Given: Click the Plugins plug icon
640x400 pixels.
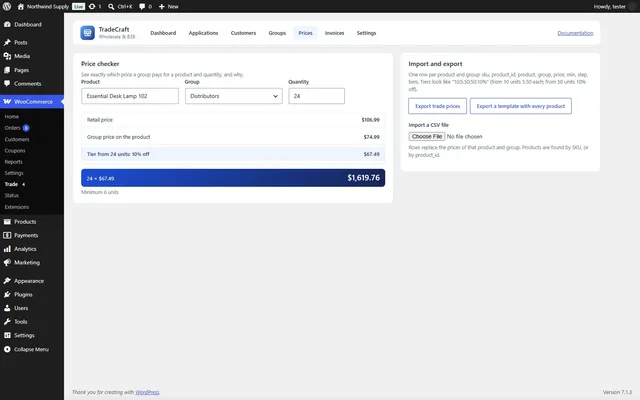Looking at the screenshot, I should coord(7,294).
